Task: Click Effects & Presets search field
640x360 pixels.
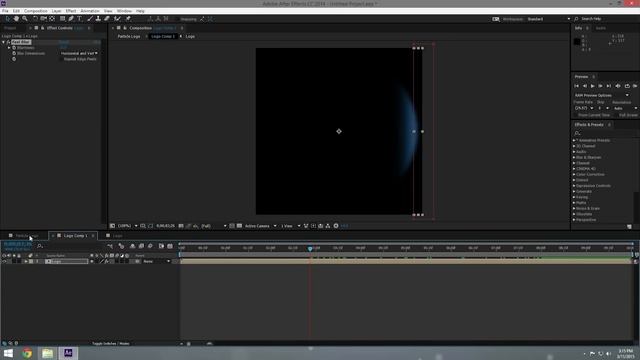Action: pos(606,133)
